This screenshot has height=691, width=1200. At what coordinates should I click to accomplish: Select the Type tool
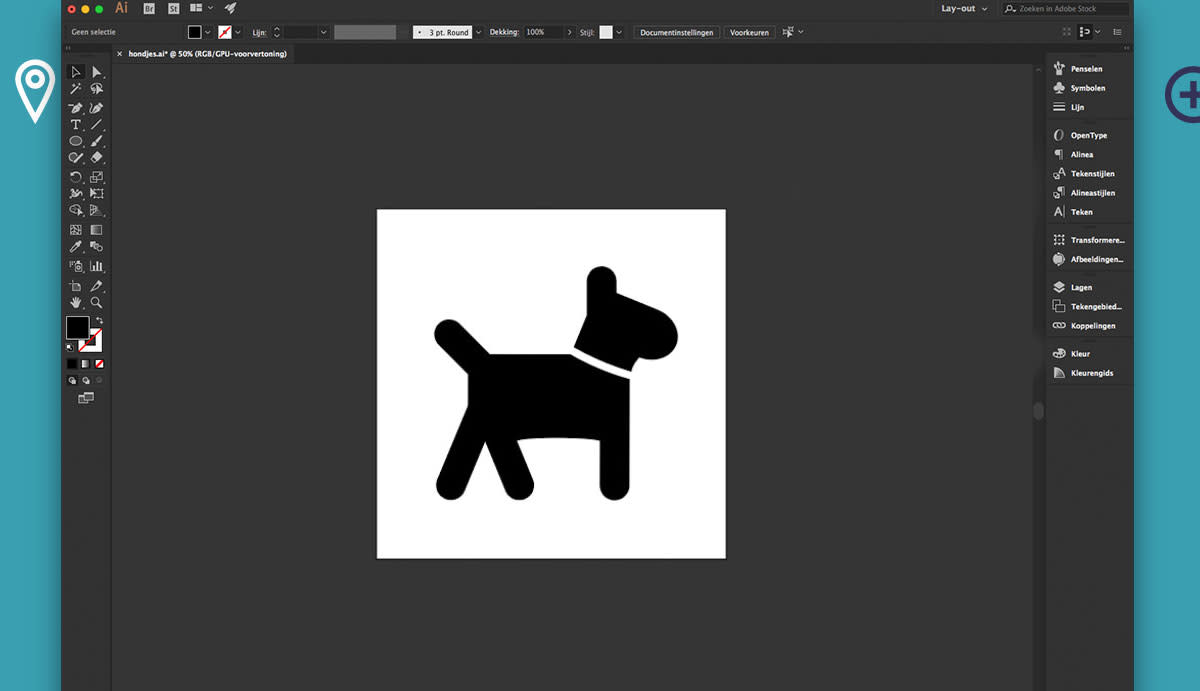click(x=76, y=125)
